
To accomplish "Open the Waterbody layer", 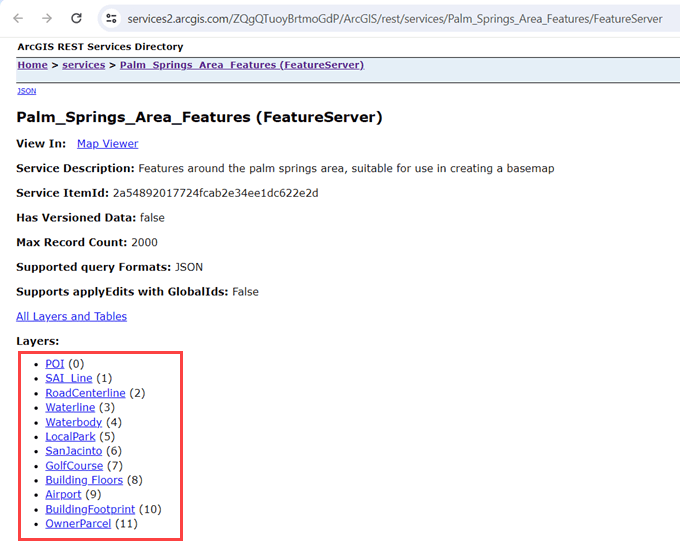I will tap(74, 422).
